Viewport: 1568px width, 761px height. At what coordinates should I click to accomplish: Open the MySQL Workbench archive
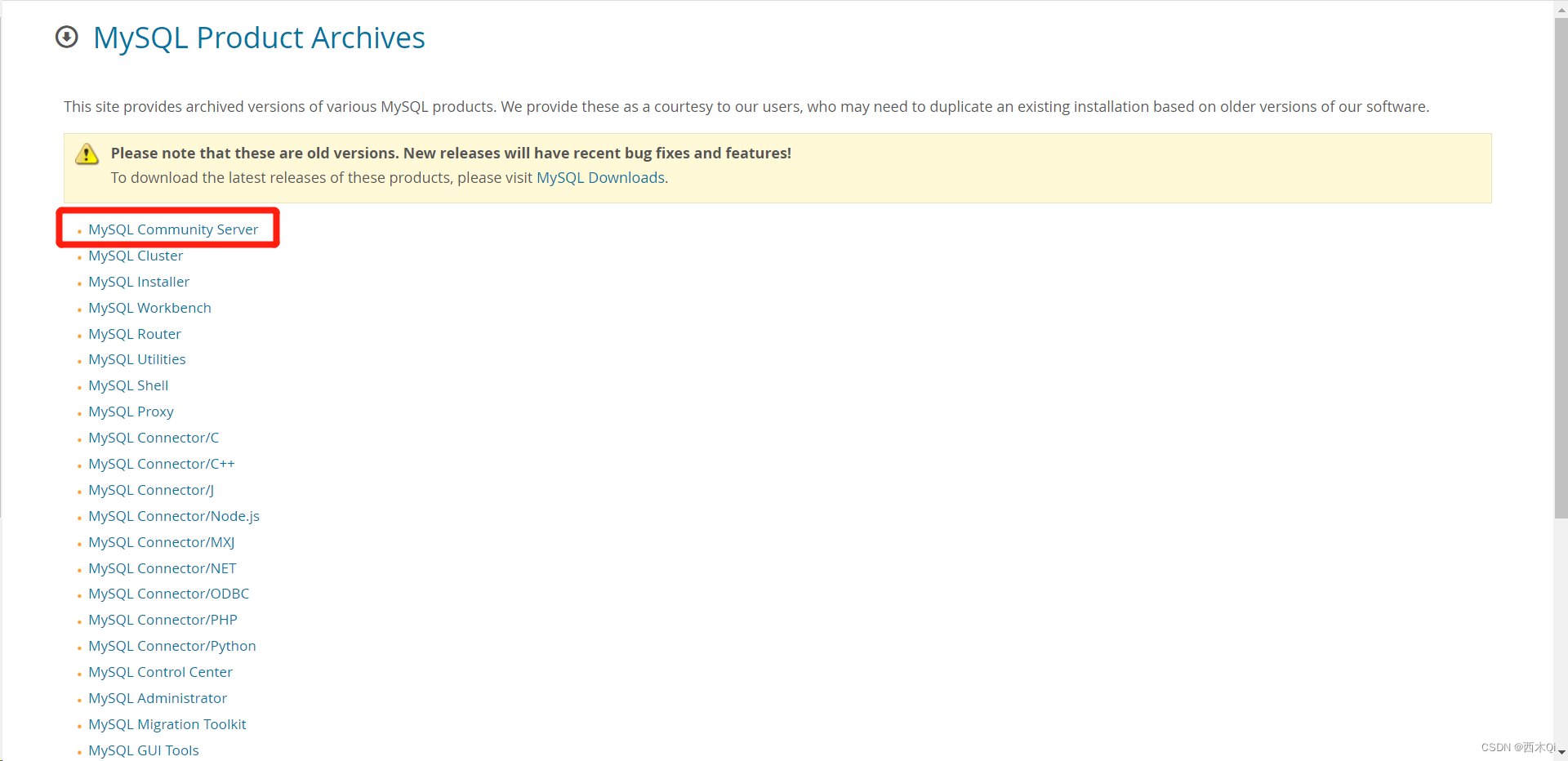coord(149,308)
